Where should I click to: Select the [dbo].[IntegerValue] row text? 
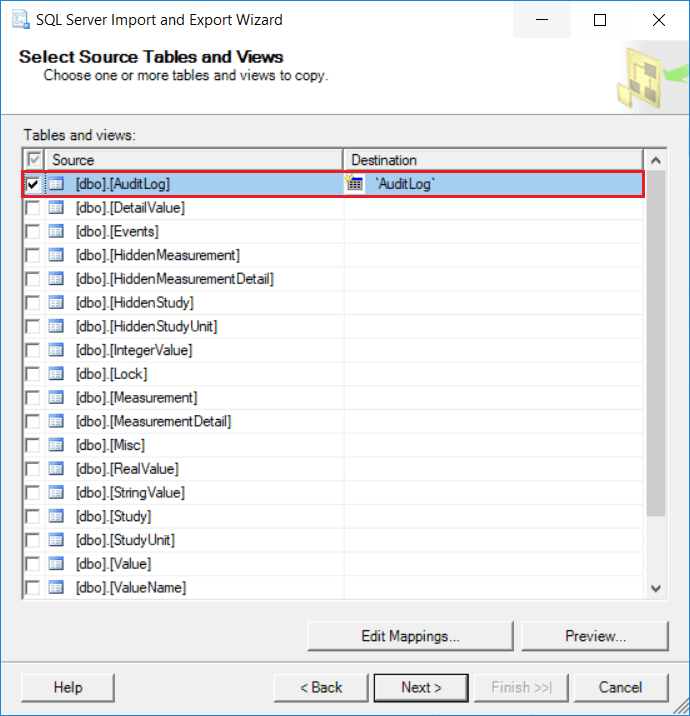click(x=134, y=350)
